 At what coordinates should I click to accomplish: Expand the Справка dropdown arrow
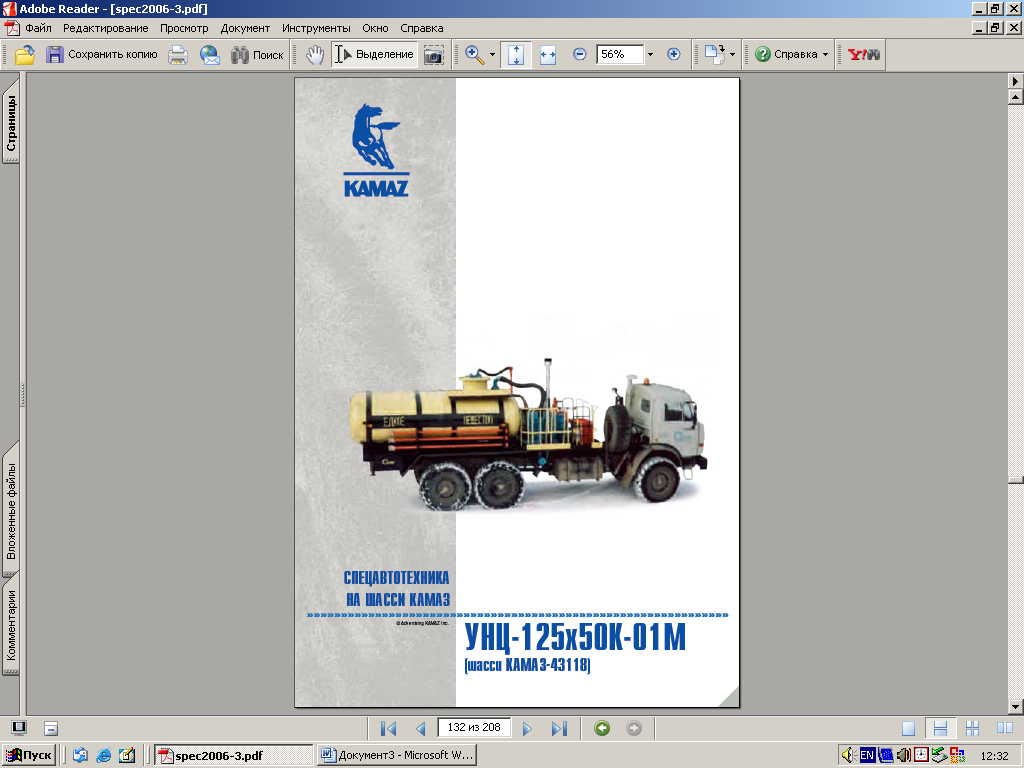(825, 55)
